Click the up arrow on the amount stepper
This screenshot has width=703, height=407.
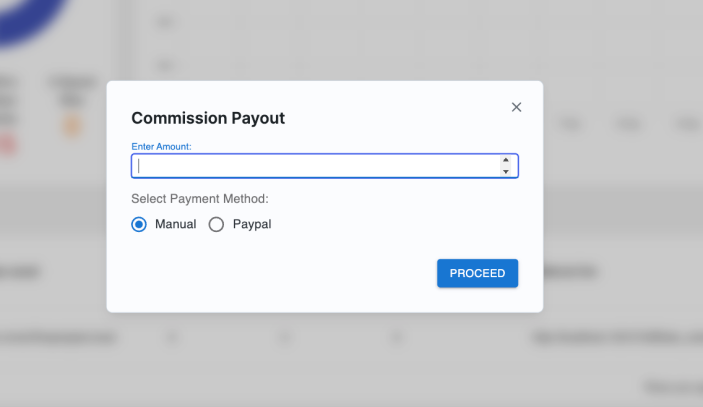(x=506, y=160)
